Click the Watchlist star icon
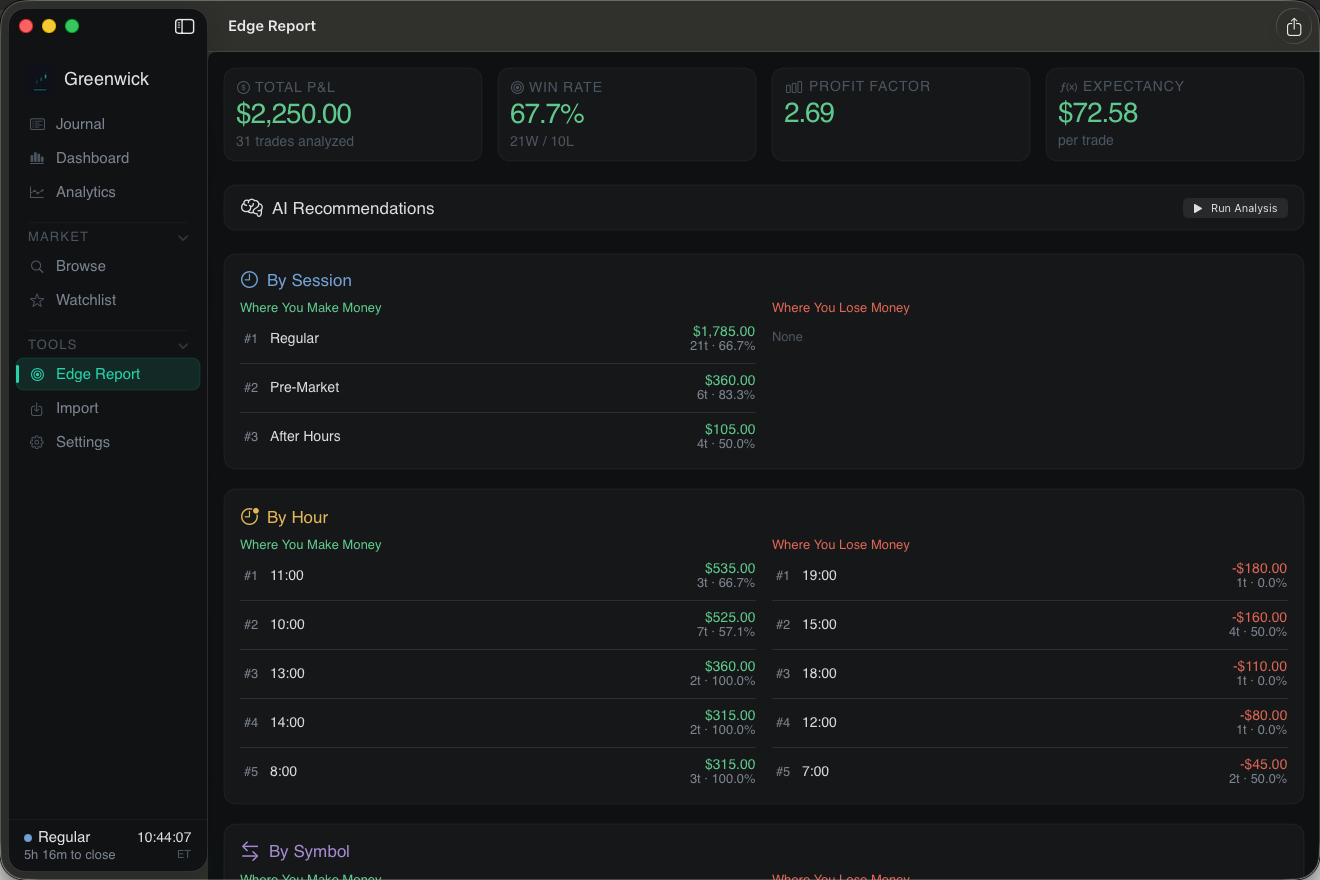1320x880 pixels. click(x=37, y=300)
